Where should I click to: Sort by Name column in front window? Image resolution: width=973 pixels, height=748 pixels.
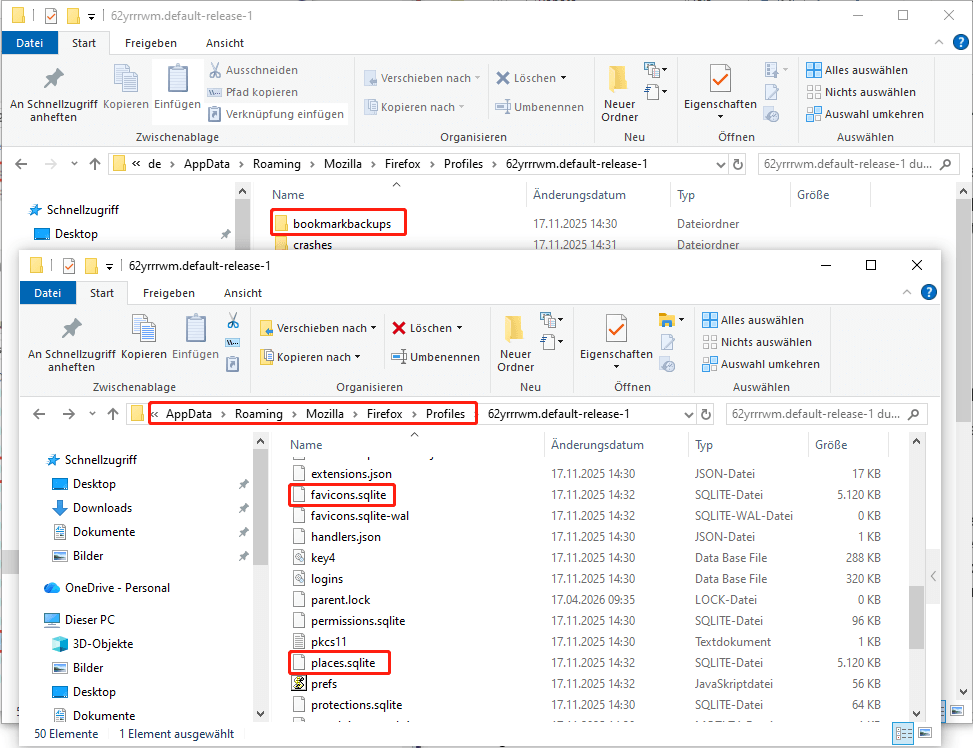coord(306,444)
